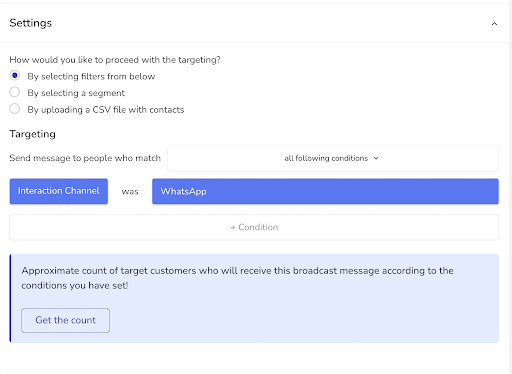The height and width of the screenshot is (374, 512).
Task: Click 'By uploading a CSV file with contacts' label
Action: pos(106,110)
